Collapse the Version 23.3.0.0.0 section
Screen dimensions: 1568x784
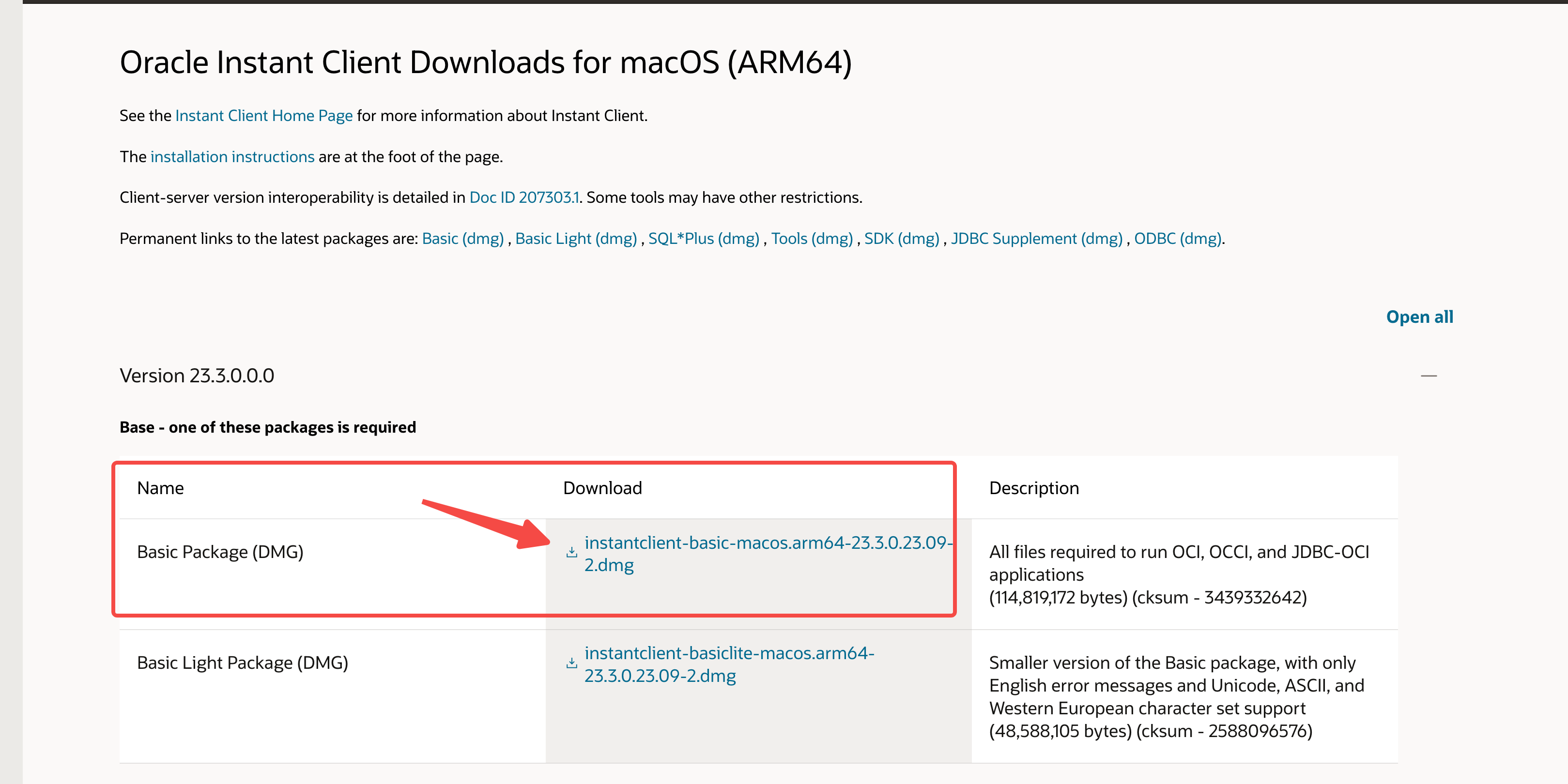[x=1429, y=376]
